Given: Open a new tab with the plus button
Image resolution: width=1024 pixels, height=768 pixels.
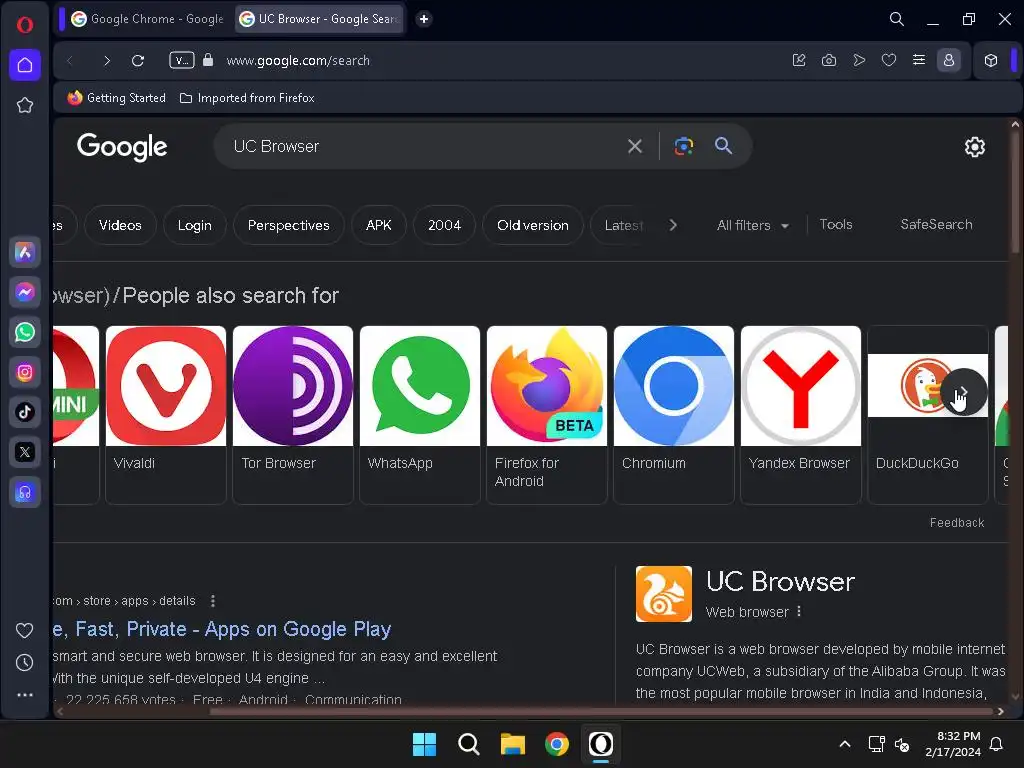Looking at the screenshot, I should [424, 19].
